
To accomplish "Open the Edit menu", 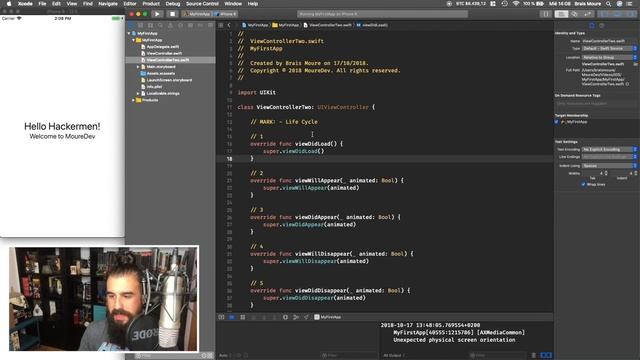I will point(56,4).
